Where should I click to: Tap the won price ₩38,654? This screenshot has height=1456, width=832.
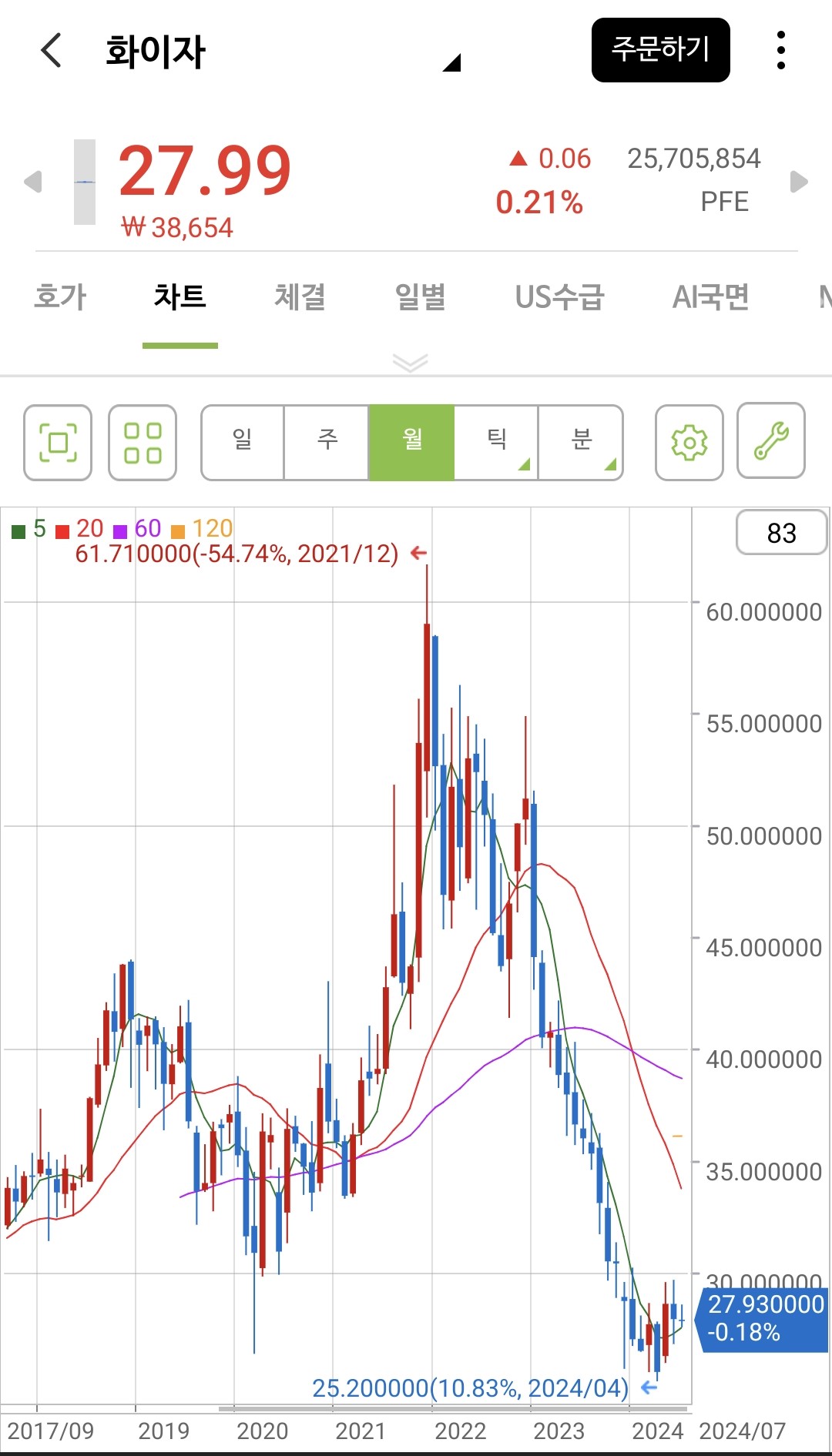point(177,228)
